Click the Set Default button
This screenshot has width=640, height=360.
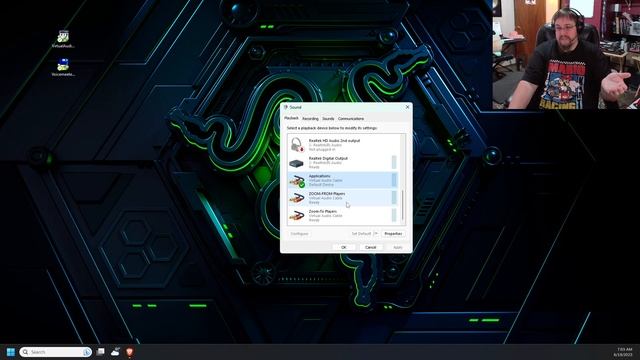click(x=361, y=233)
